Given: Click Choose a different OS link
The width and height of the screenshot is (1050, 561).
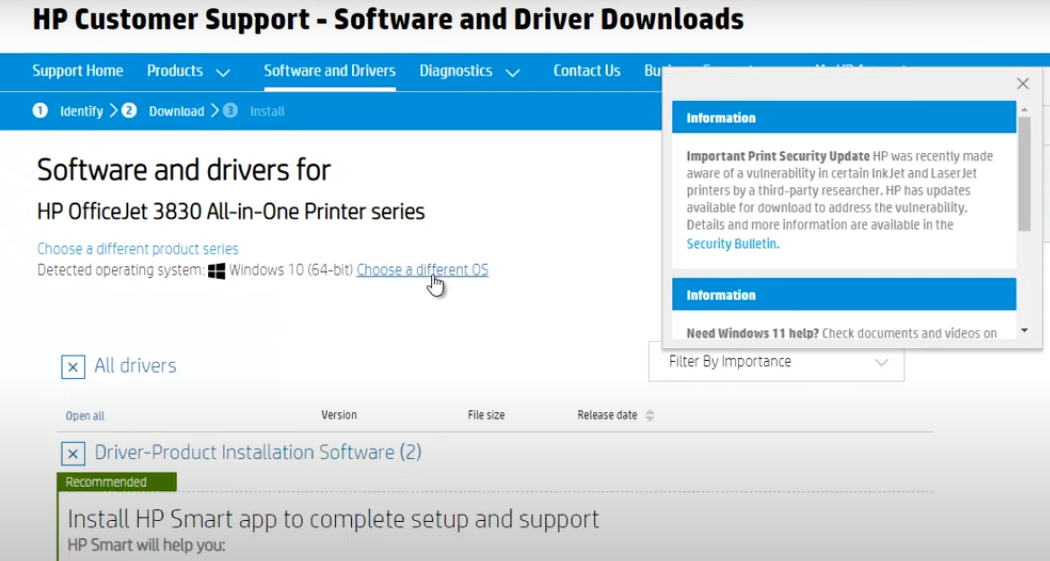Looking at the screenshot, I should (423, 270).
